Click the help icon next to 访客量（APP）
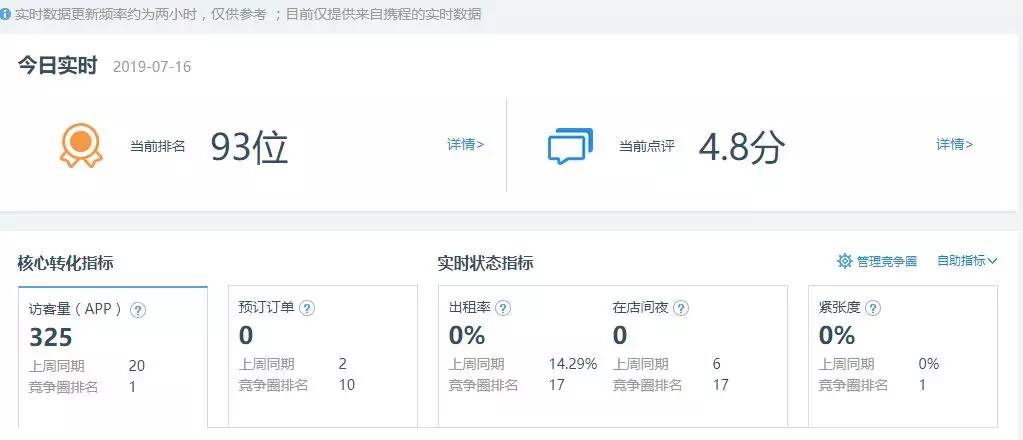Image resolution: width=1023 pixels, height=440 pixels. 138,310
